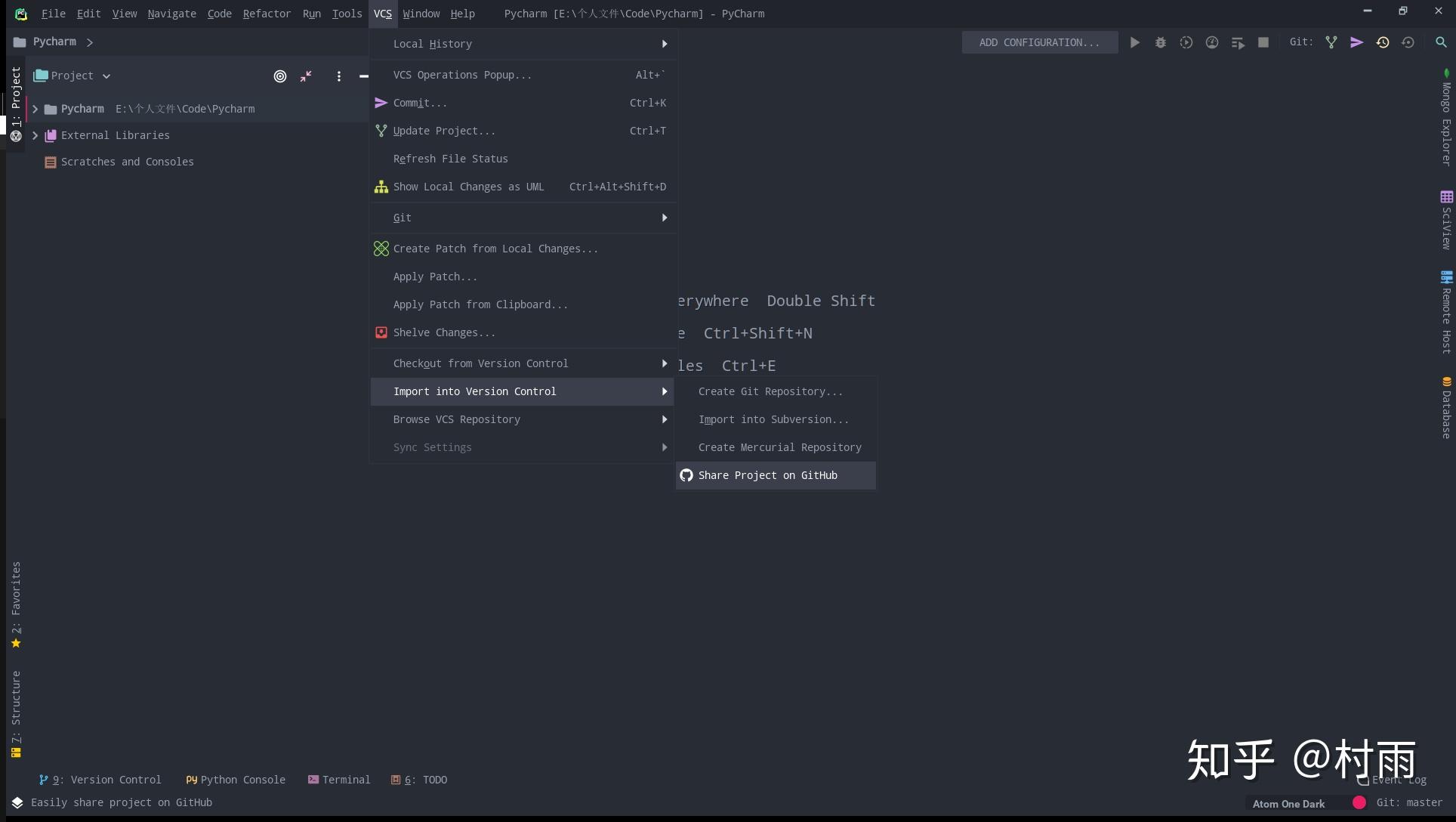Click the Git update project icon
Image resolution: width=1456 pixels, height=822 pixels.
[1331, 42]
